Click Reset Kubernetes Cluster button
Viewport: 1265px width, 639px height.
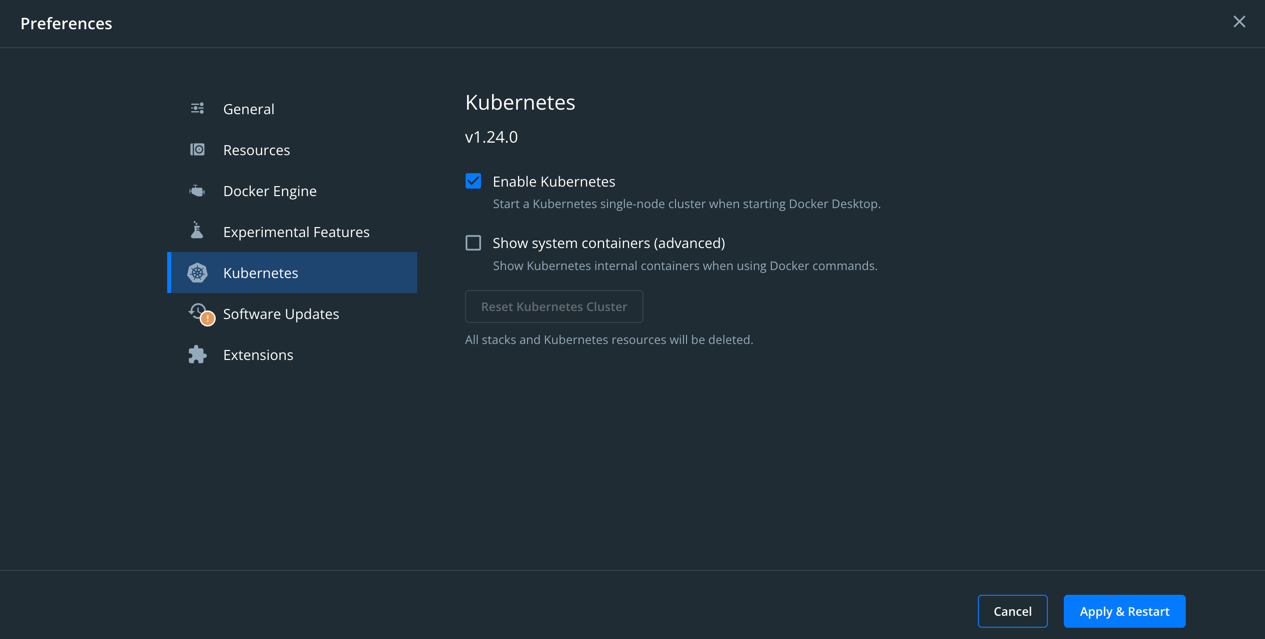click(554, 306)
